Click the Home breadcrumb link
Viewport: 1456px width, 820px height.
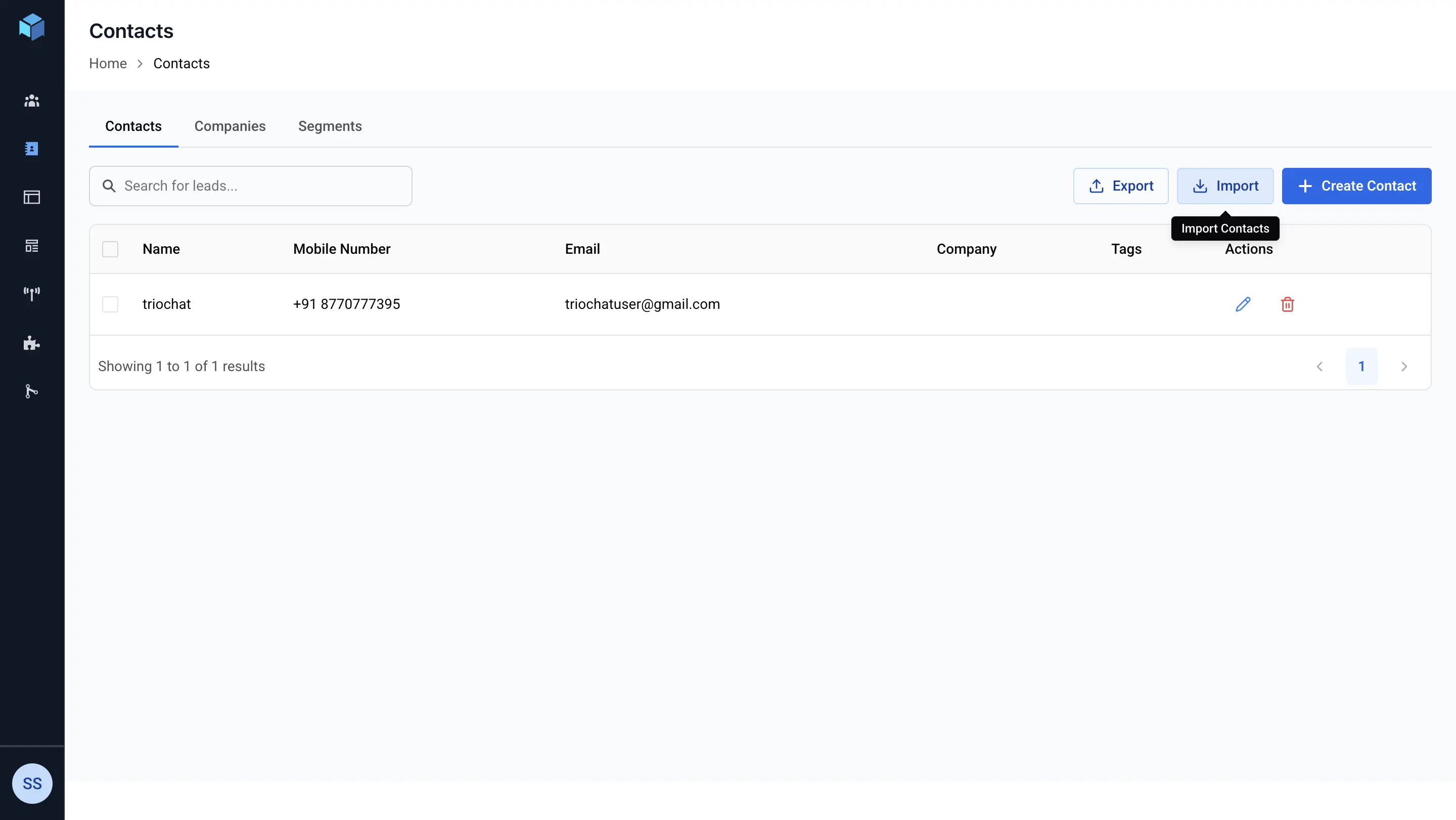click(x=107, y=63)
